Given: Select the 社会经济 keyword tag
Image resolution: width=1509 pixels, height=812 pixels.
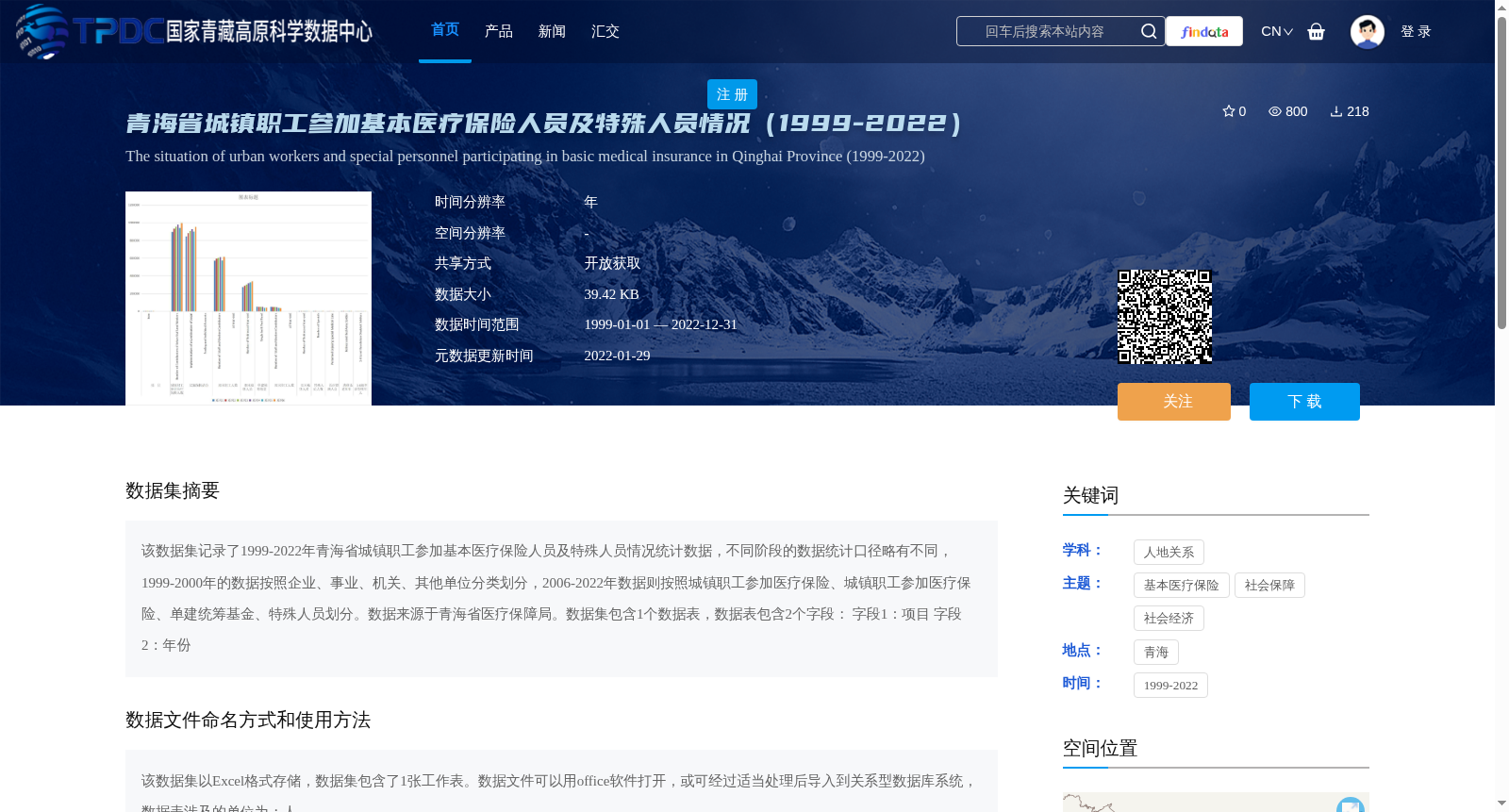Looking at the screenshot, I should pos(1169,618).
